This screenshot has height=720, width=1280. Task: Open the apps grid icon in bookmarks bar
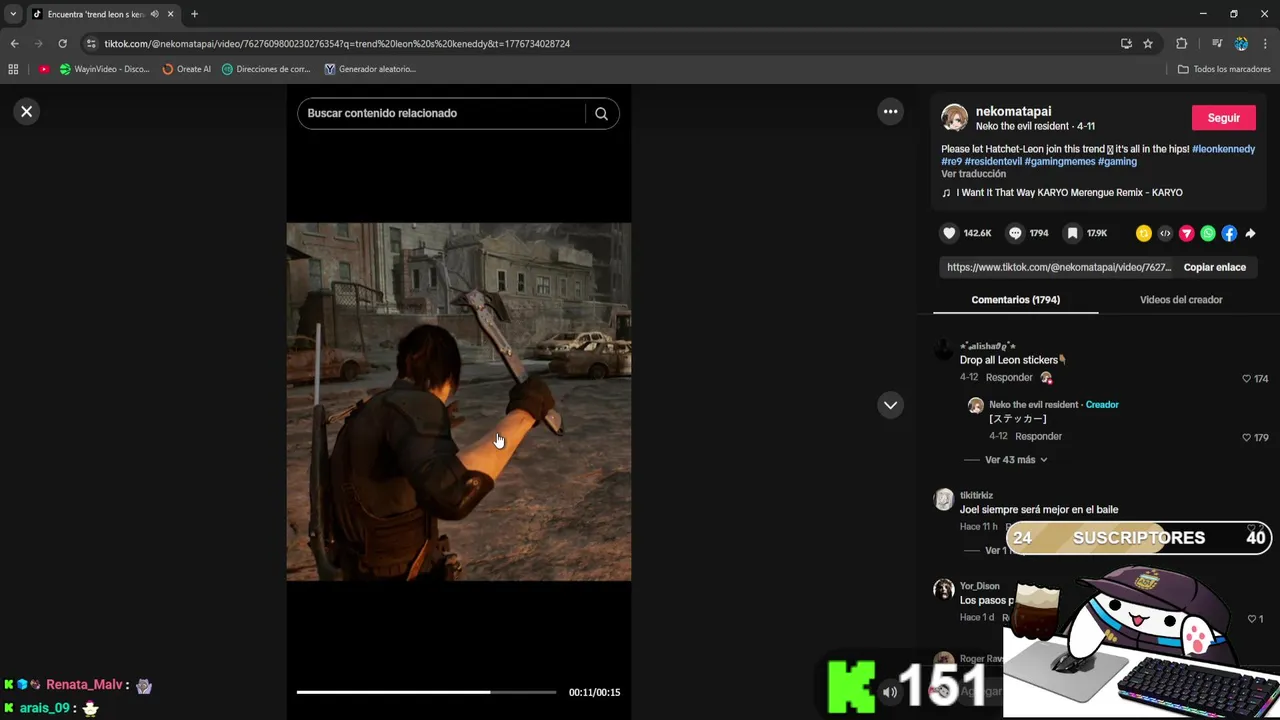(13, 69)
